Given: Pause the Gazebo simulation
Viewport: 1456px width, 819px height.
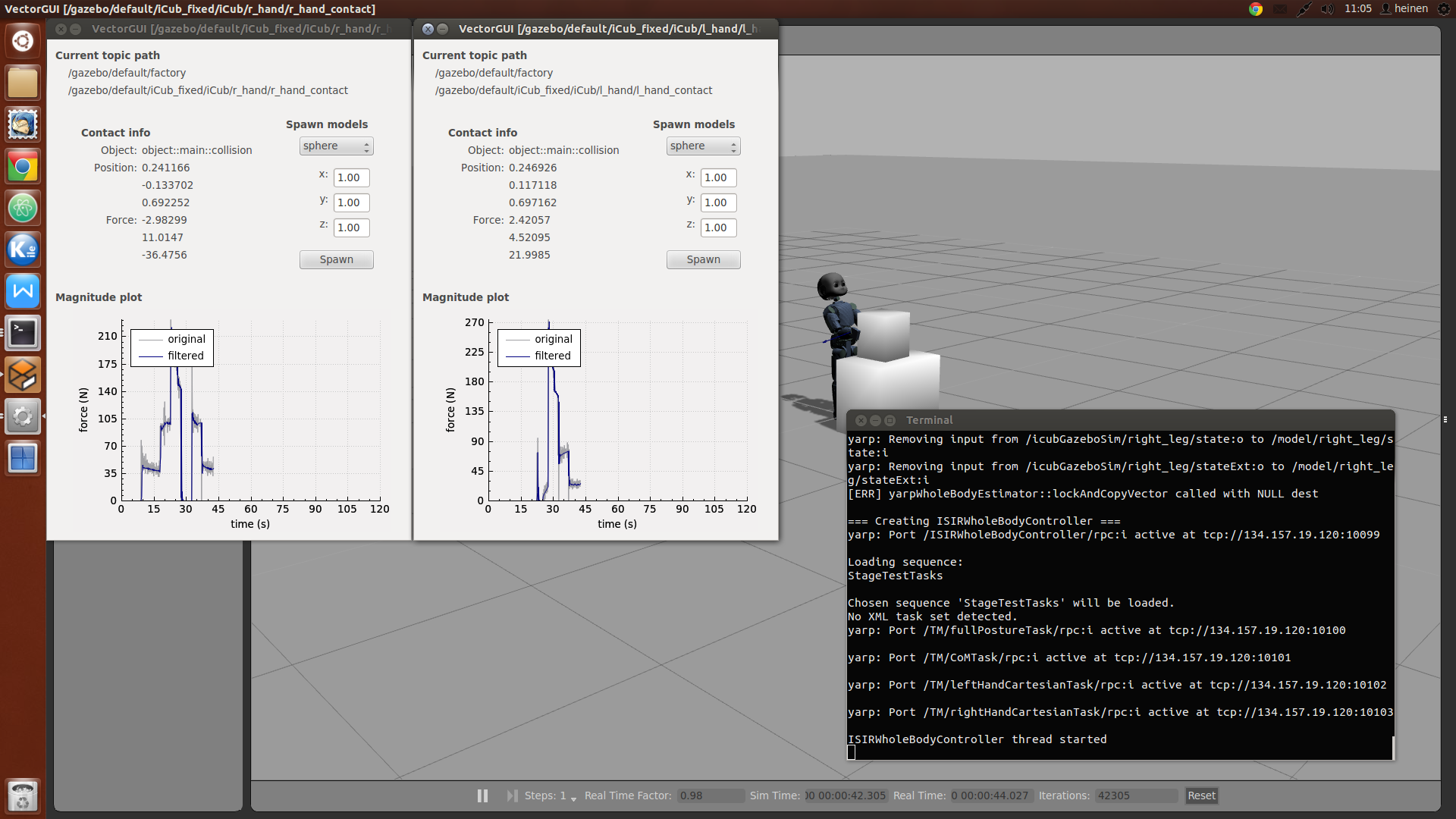Looking at the screenshot, I should (x=483, y=795).
